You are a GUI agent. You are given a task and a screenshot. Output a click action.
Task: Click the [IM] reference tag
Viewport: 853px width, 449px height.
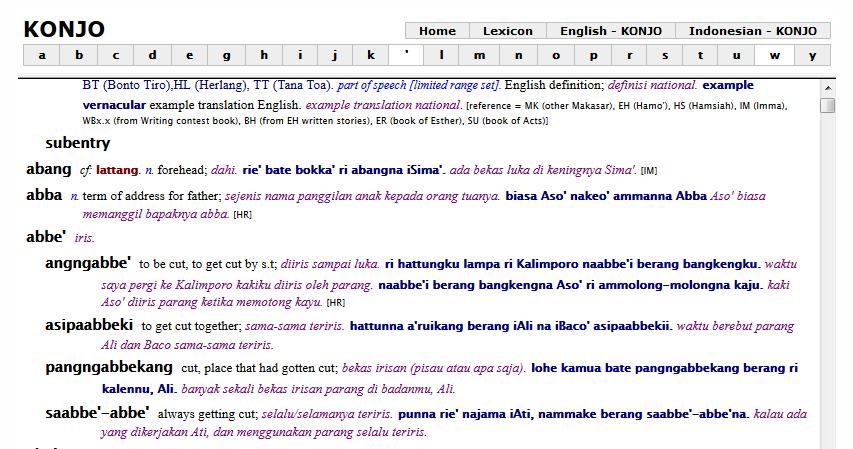tap(649, 171)
